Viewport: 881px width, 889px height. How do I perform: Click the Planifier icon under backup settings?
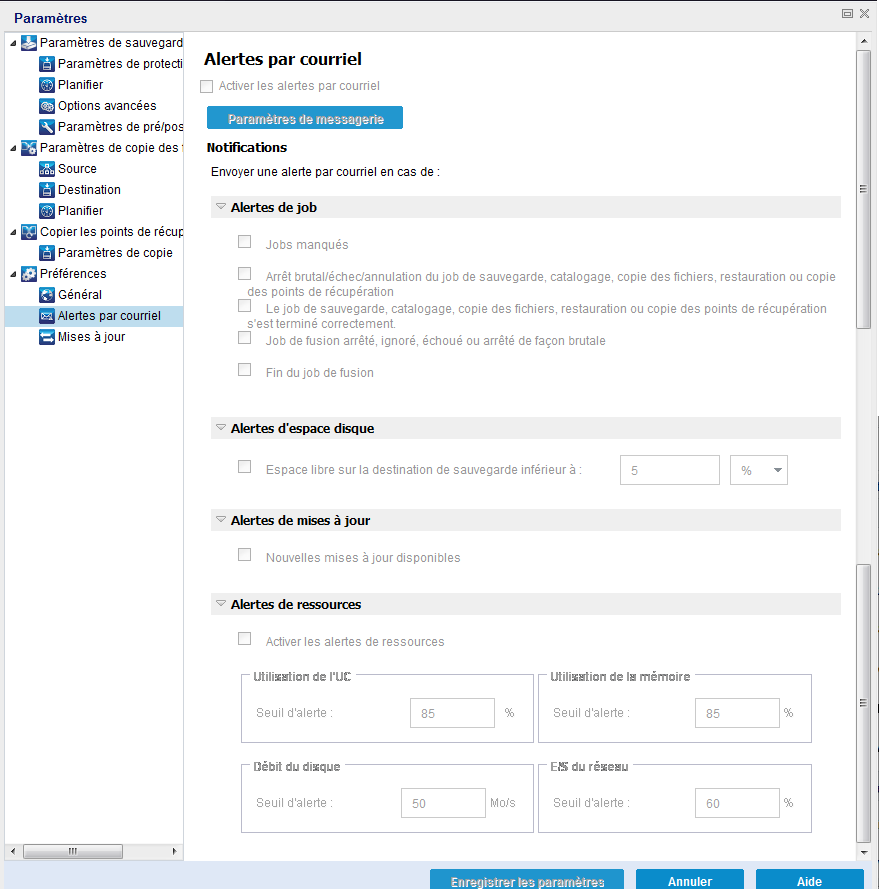[47, 85]
